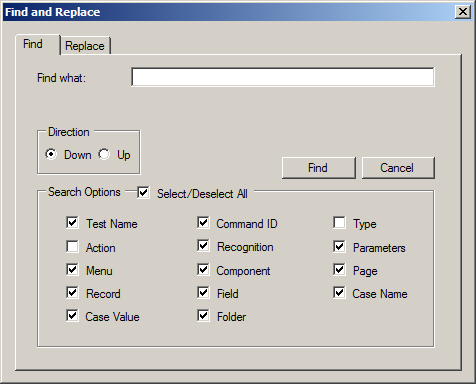Image resolution: width=476 pixels, height=384 pixels.
Task: Uncheck the Case Value checkbox
Action: click(x=72, y=316)
